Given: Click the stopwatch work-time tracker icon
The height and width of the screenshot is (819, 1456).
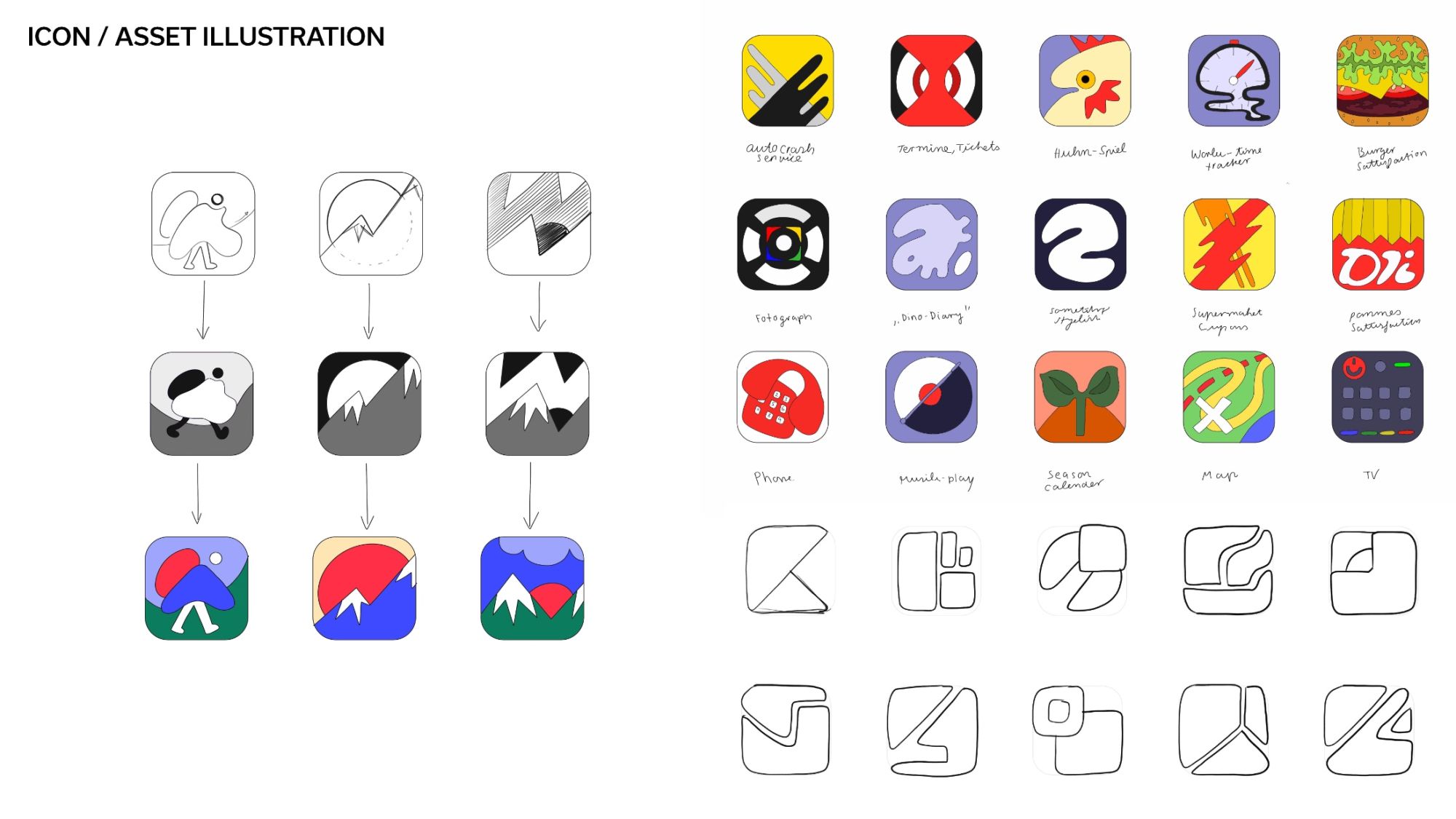Looking at the screenshot, I should (x=1233, y=80).
